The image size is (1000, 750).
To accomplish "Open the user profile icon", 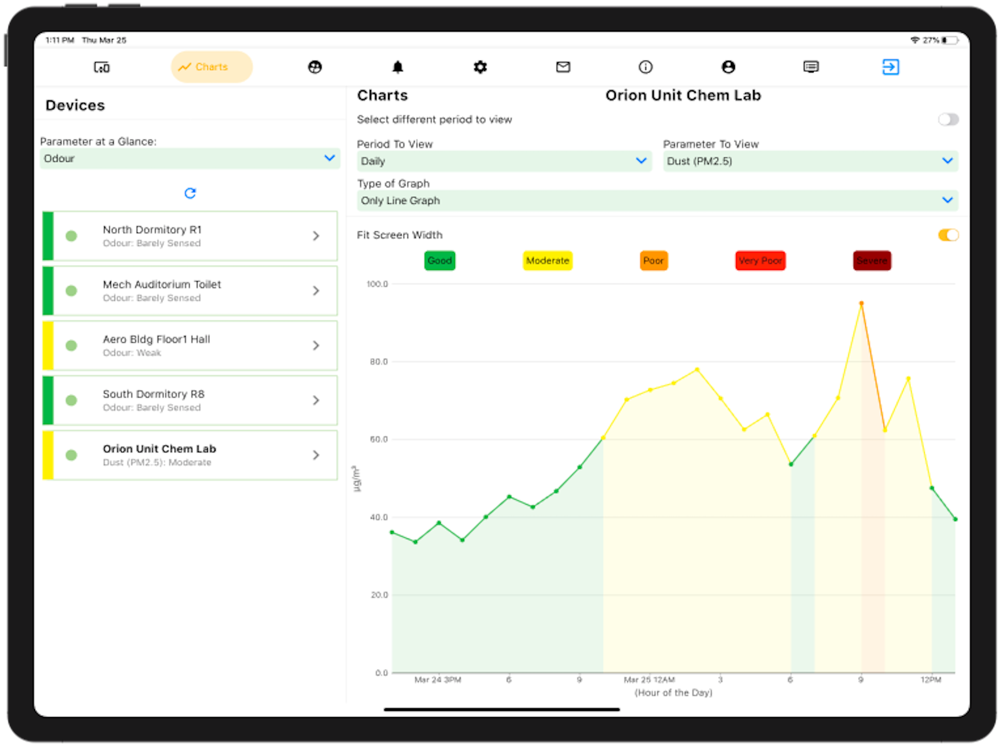I will (x=728, y=67).
